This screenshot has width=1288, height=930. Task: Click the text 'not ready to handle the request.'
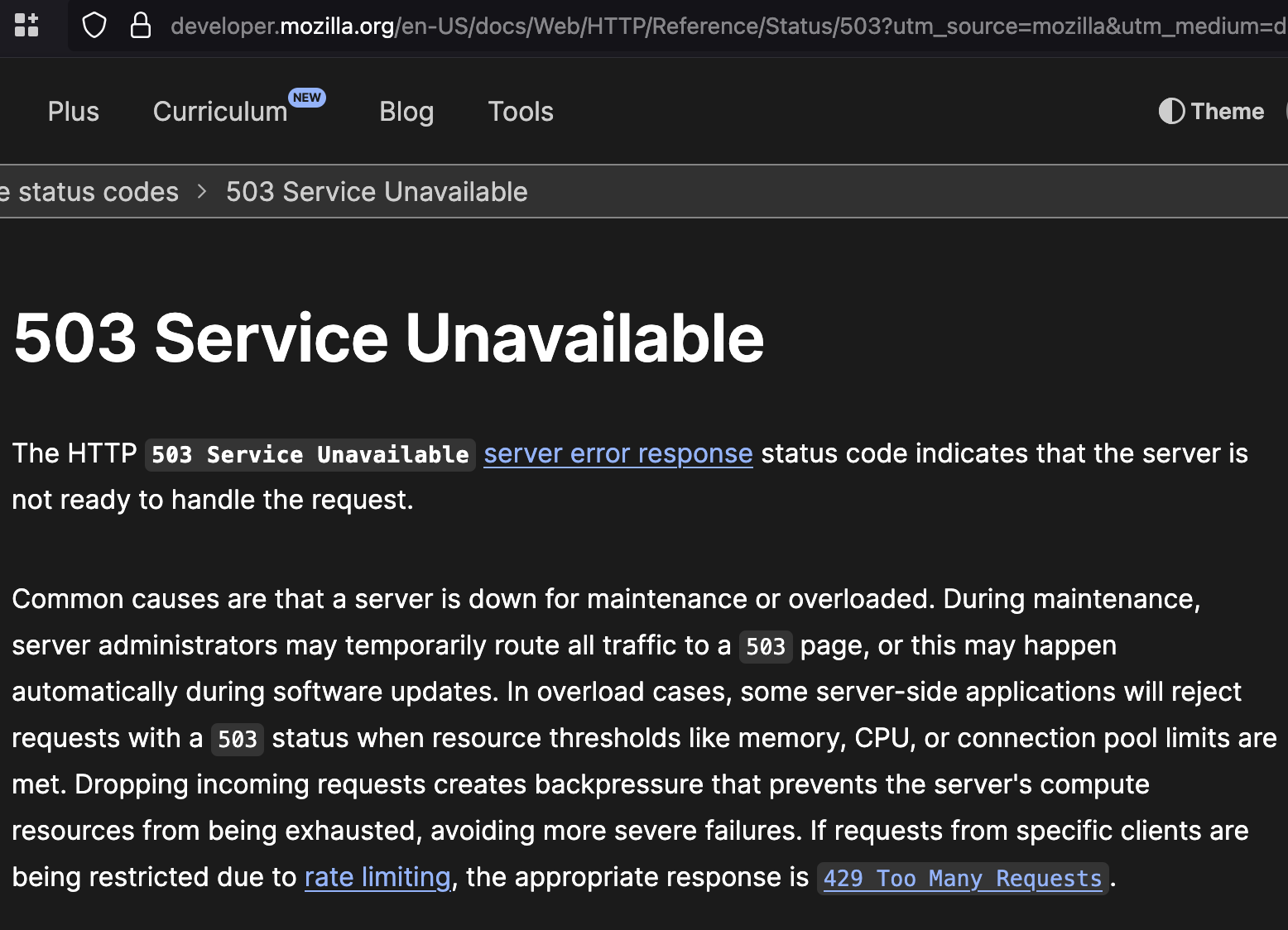pyautogui.click(x=213, y=500)
